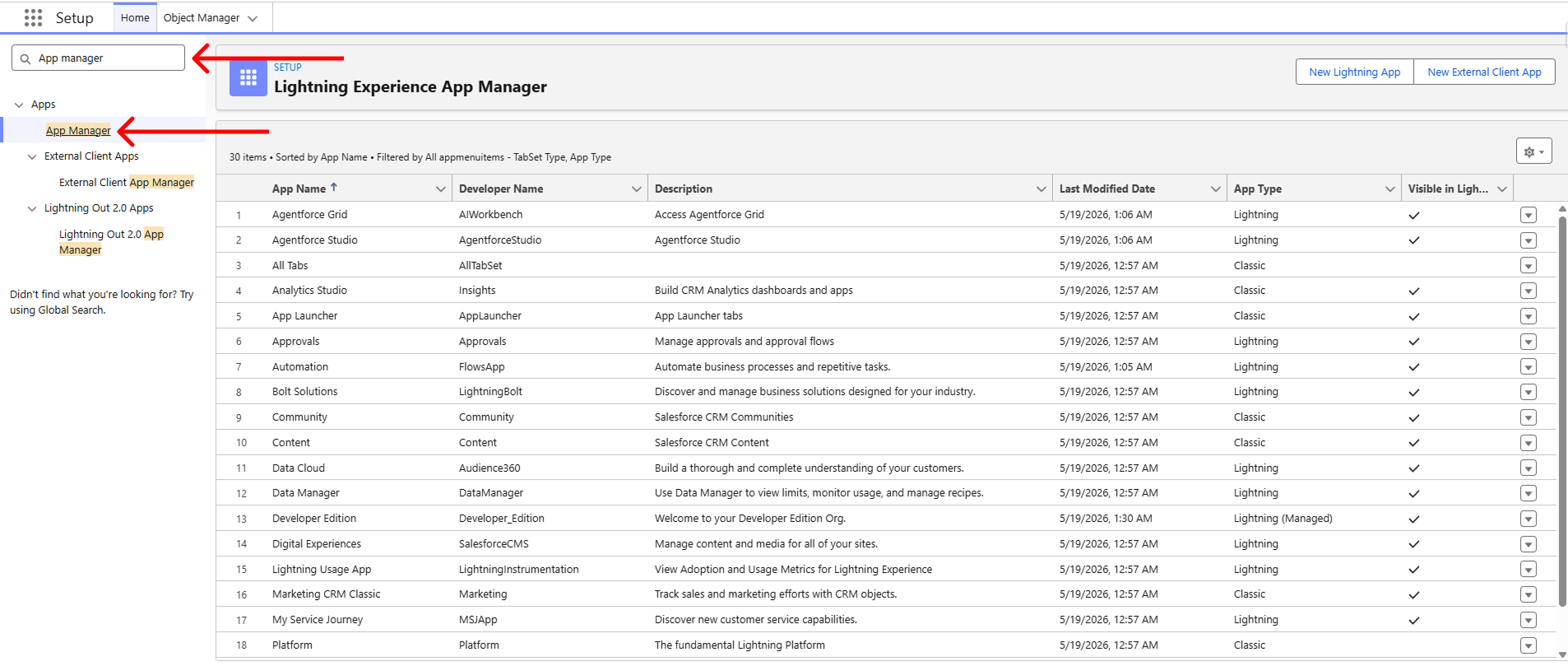The image size is (1568, 666).
Task: Click the Lightning Experience App Manager header icon
Action: 248,78
